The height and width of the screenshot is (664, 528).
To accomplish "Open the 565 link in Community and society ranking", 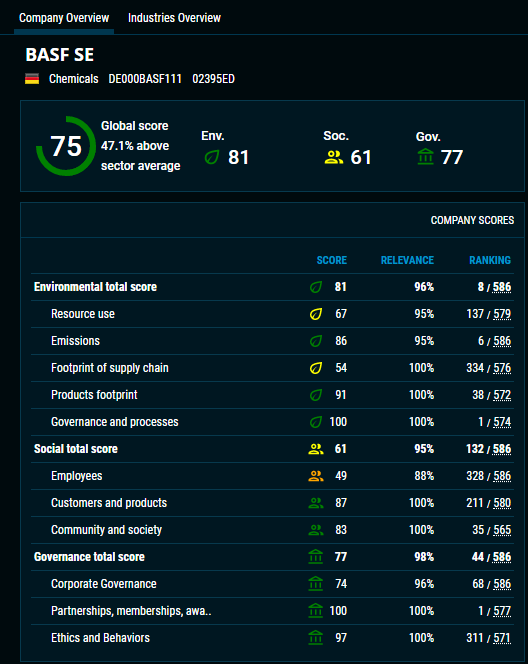I will tap(502, 530).
